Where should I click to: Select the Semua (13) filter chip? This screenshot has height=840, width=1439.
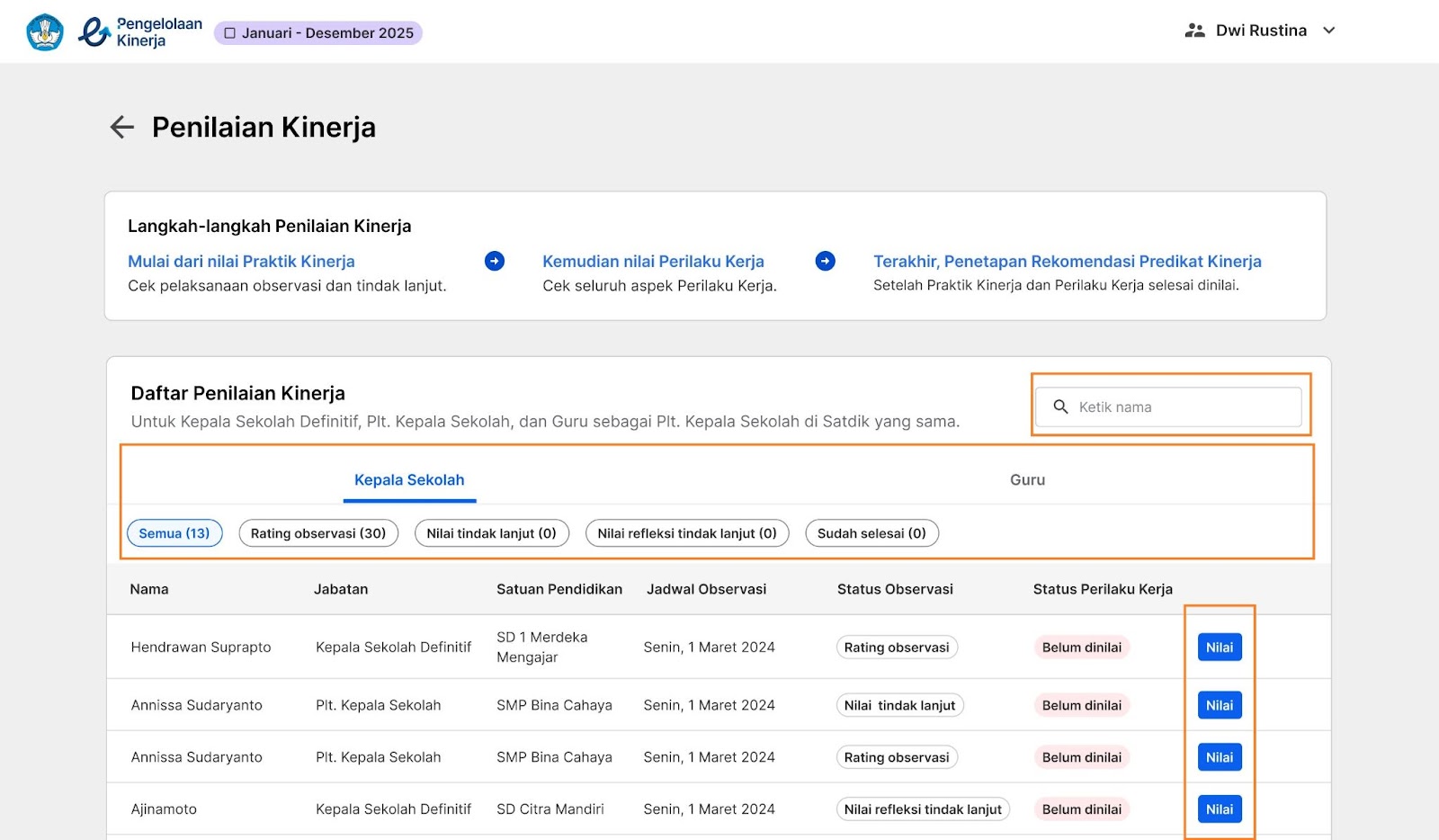pos(174,533)
